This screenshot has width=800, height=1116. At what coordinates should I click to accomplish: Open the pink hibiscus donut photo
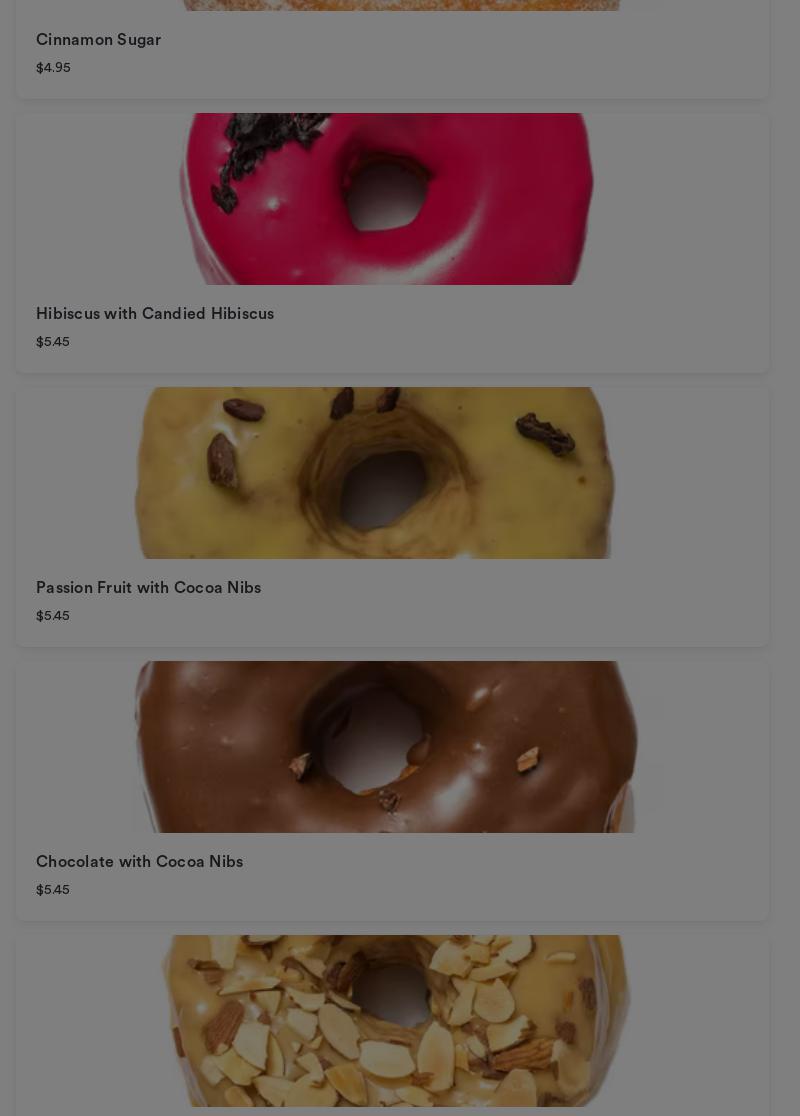pos(386,199)
